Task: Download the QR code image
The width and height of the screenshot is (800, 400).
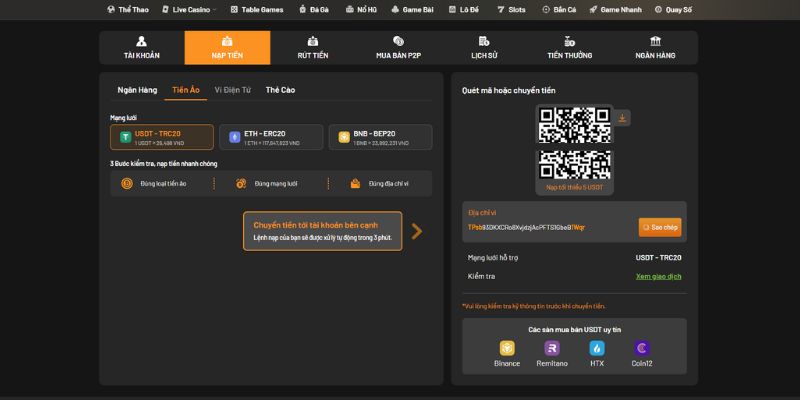Action: (623, 118)
